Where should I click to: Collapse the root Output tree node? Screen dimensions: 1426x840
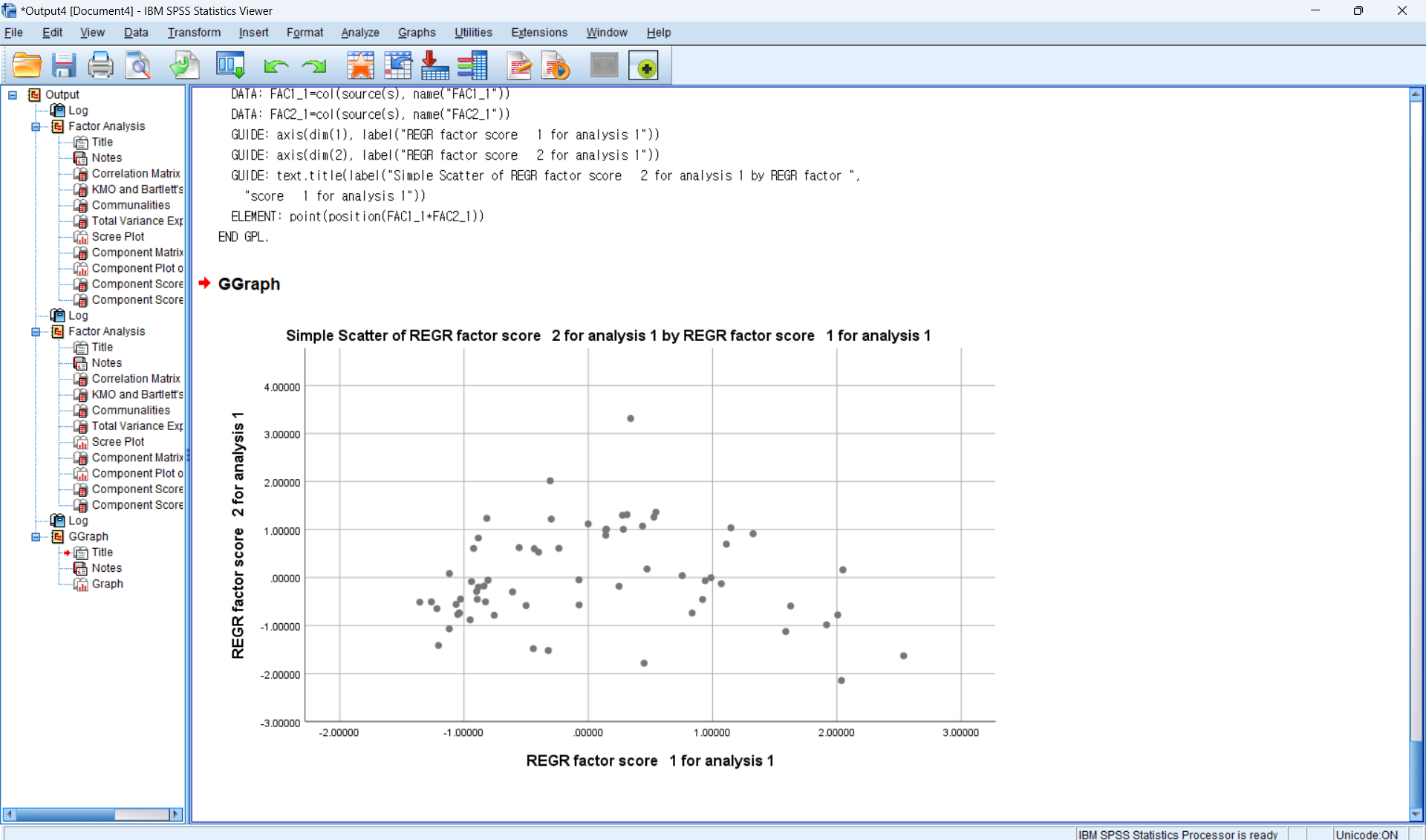tap(13, 95)
